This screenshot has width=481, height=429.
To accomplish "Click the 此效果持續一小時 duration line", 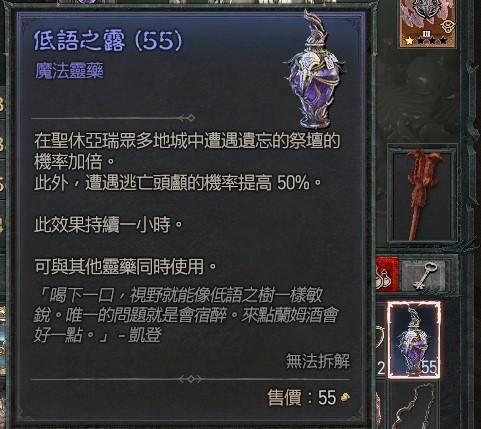I will (109, 225).
